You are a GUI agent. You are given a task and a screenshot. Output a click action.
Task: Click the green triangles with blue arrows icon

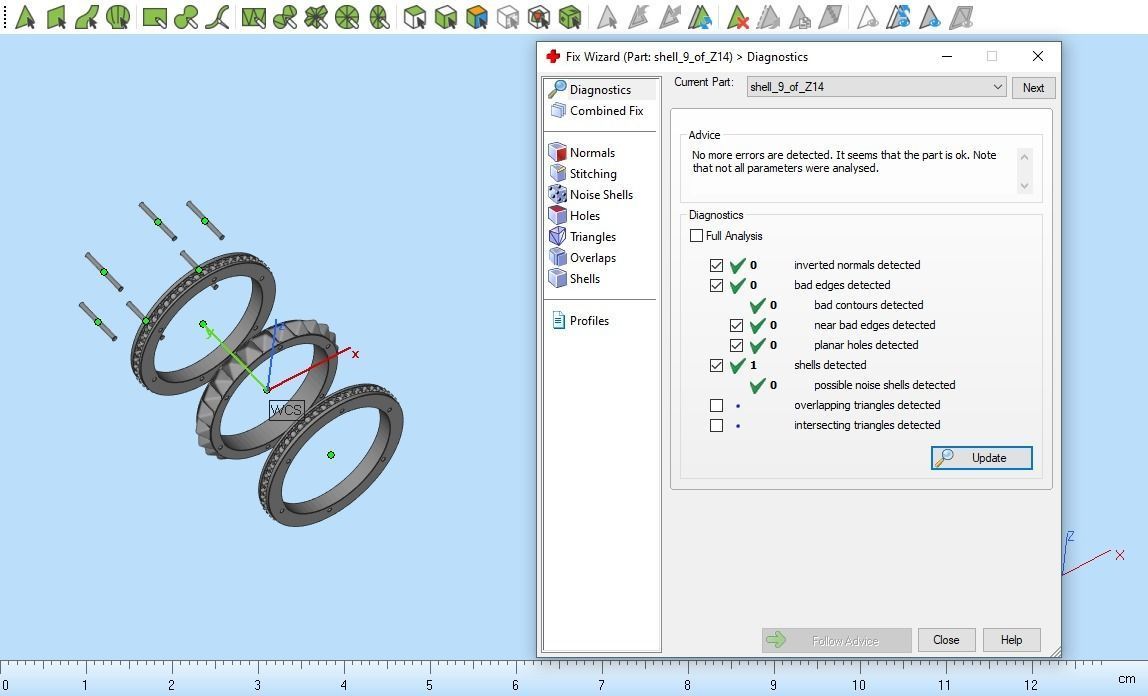701,17
